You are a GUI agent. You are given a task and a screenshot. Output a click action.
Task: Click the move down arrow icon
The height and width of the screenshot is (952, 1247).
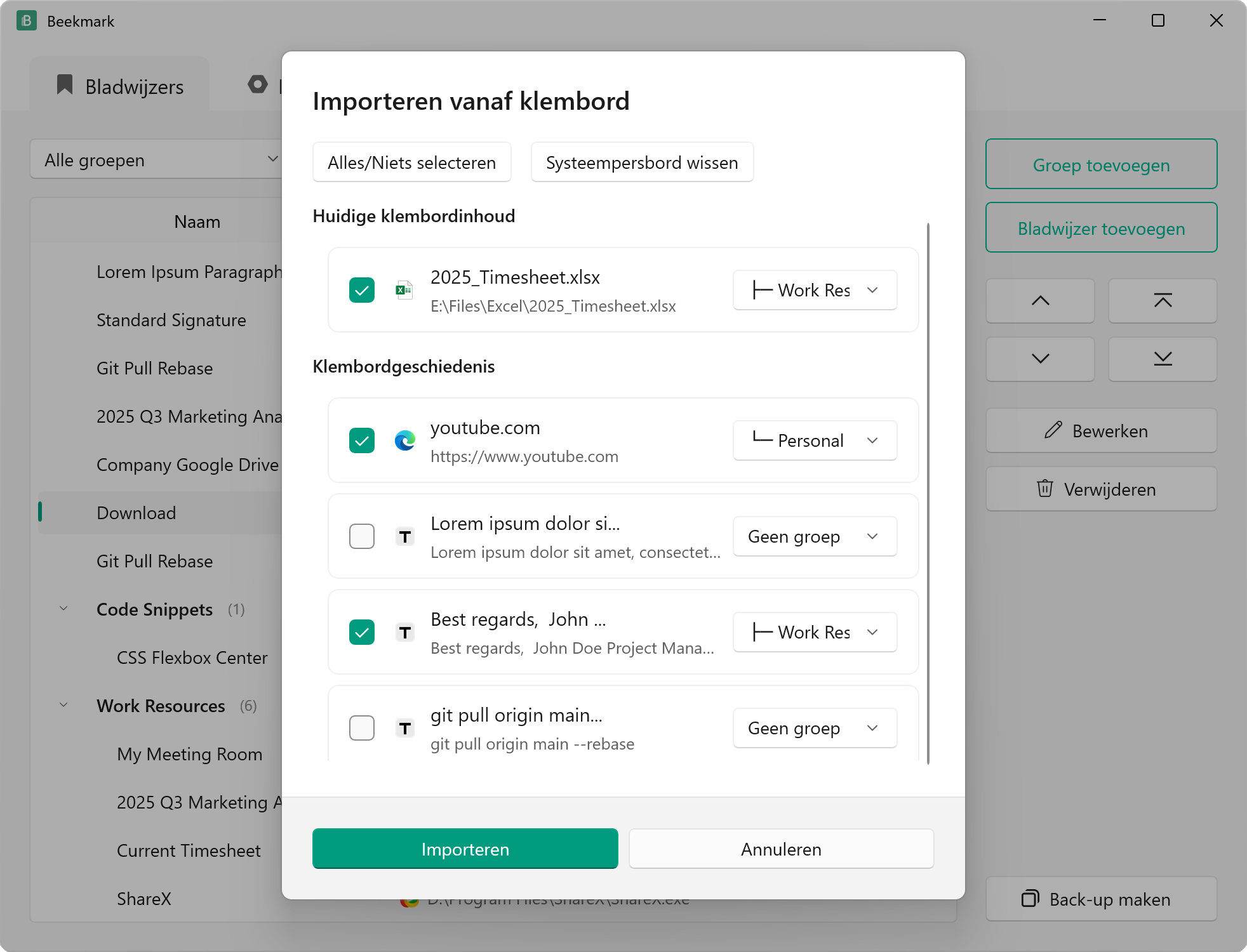1040,359
